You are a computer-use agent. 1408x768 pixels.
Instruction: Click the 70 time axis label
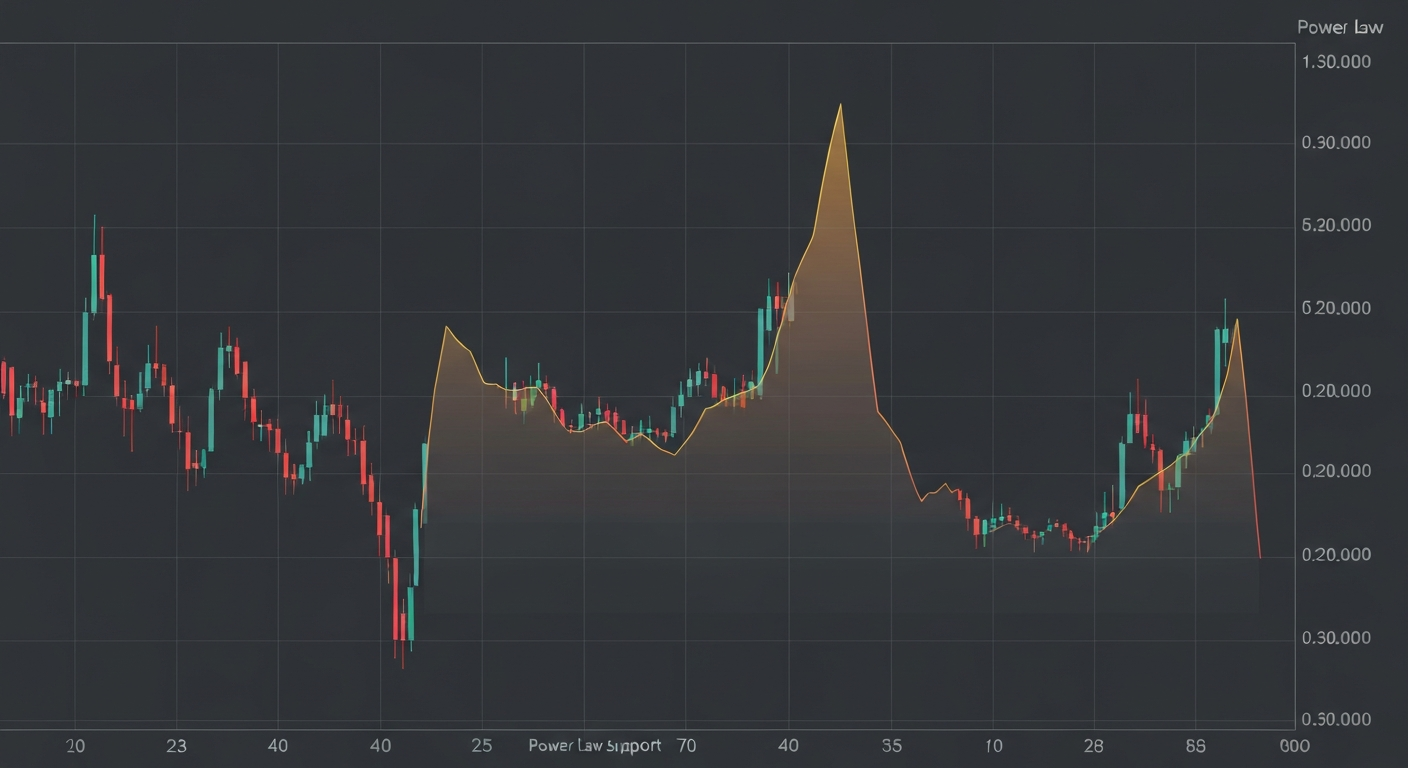coord(686,745)
